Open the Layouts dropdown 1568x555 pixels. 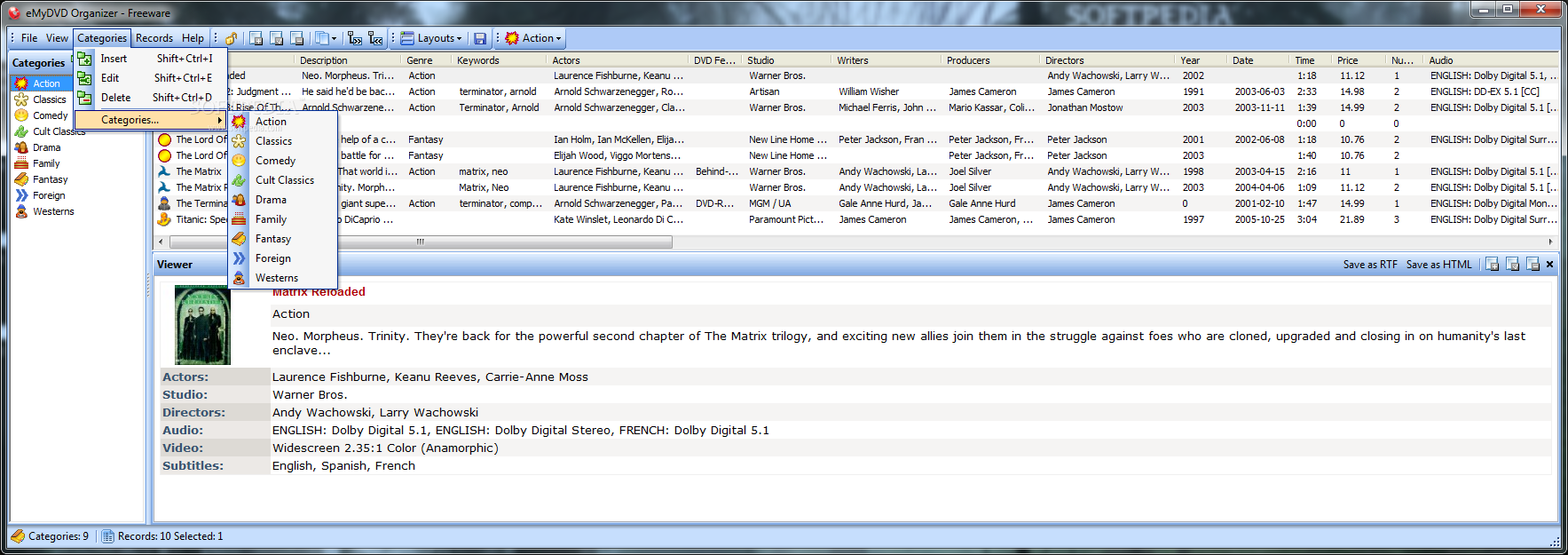click(431, 38)
